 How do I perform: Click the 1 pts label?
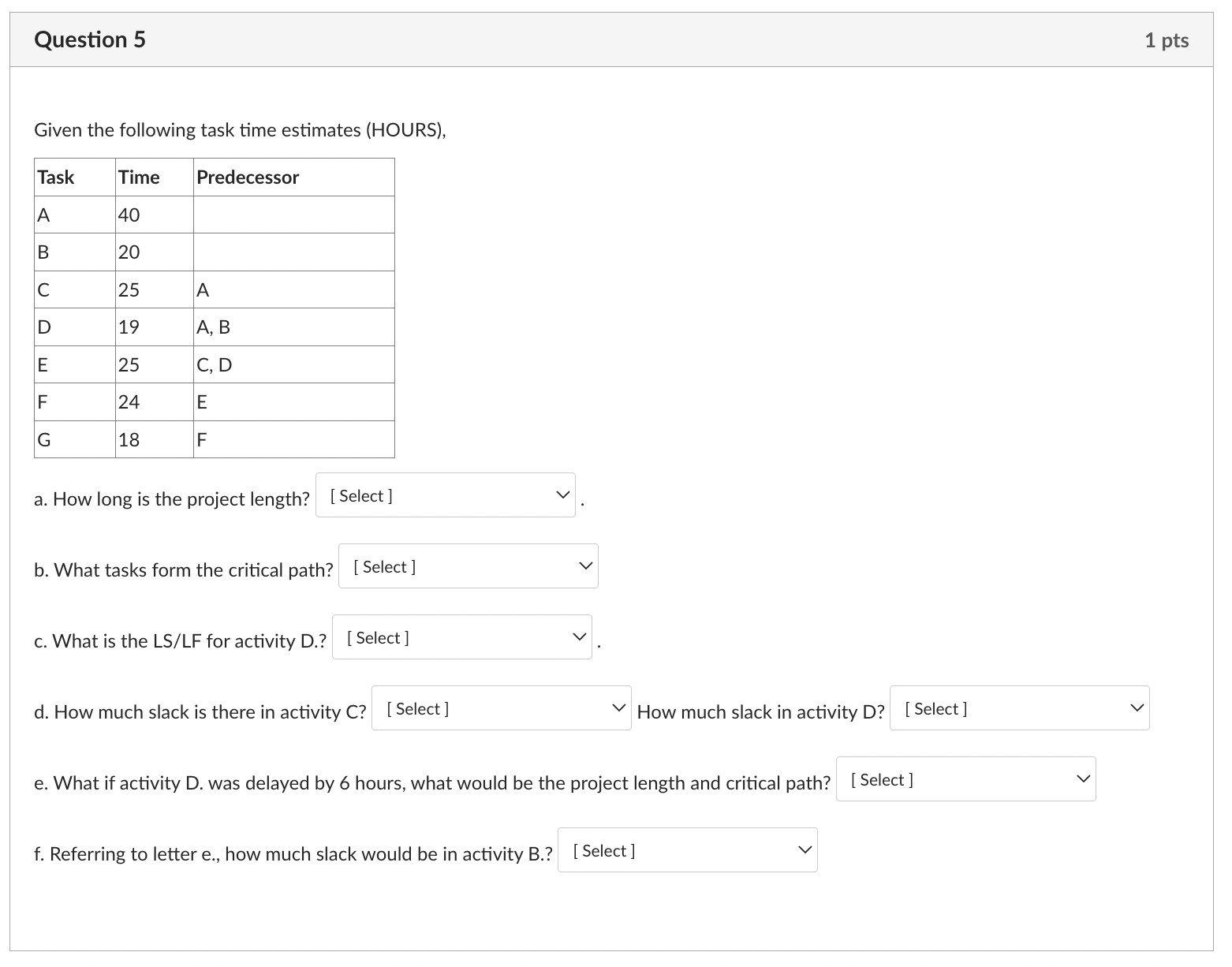click(1167, 39)
